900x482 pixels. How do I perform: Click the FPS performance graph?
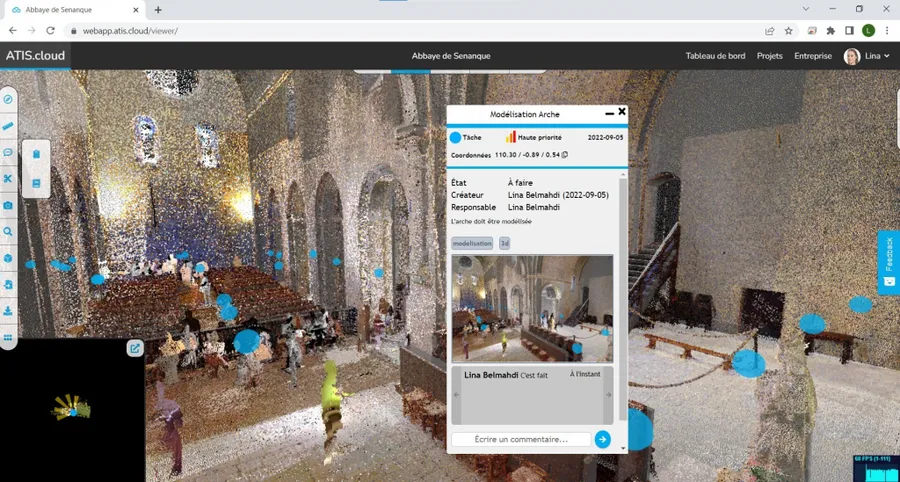point(876,469)
